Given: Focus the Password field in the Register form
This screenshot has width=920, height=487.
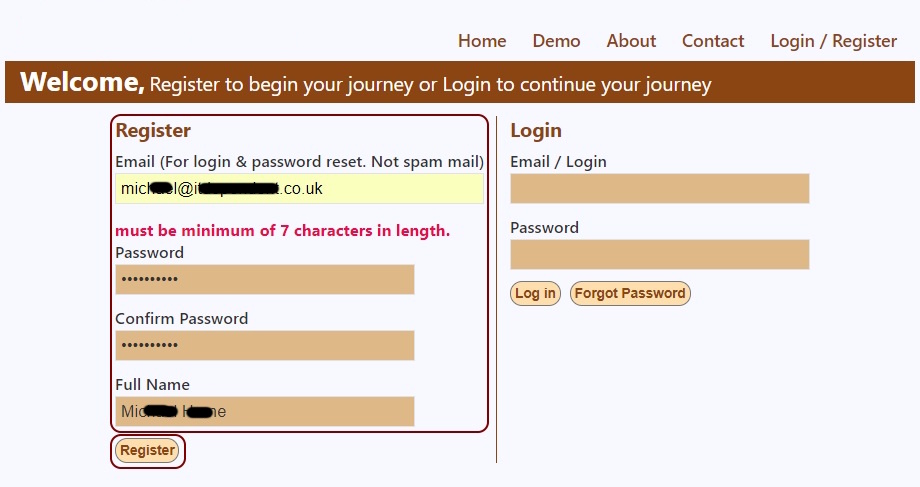Looking at the screenshot, I should coord(264,279).
